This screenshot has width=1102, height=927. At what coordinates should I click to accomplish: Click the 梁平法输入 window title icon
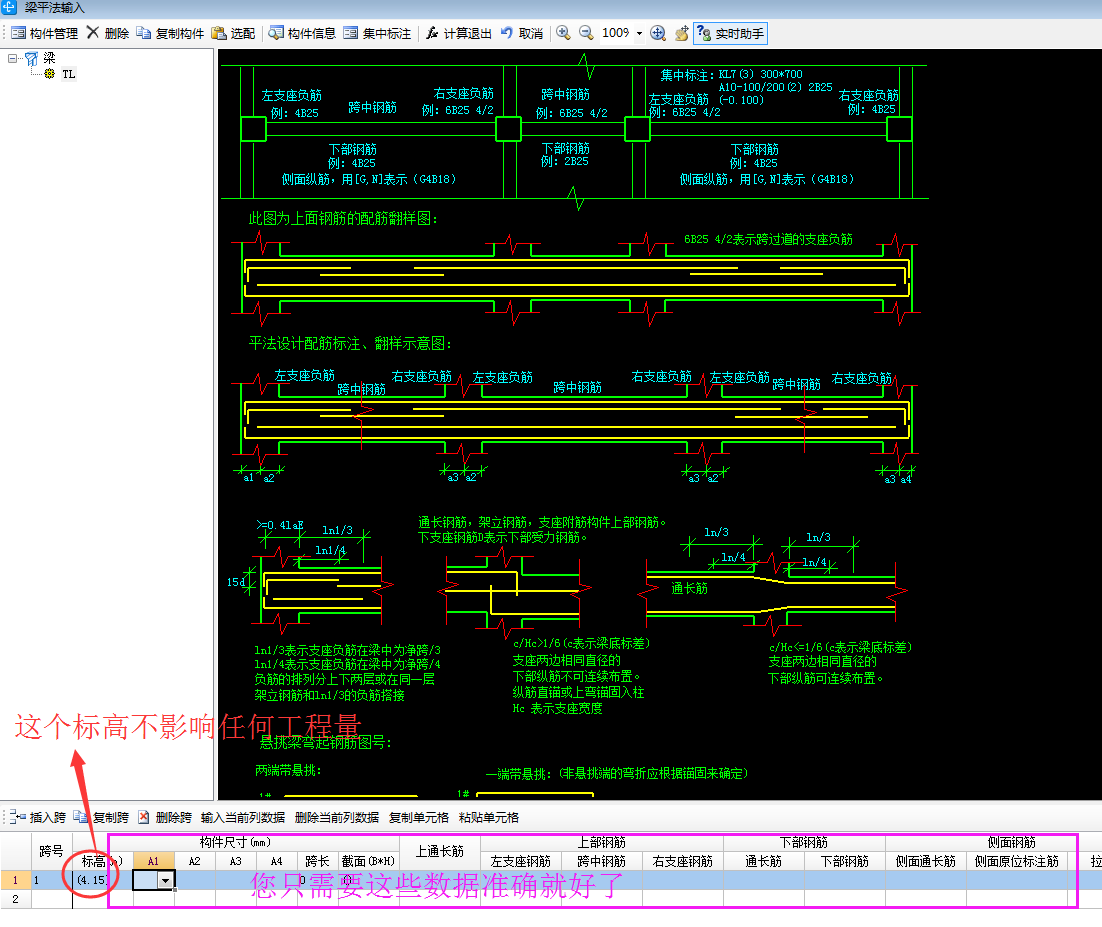(x=8, y=8)
